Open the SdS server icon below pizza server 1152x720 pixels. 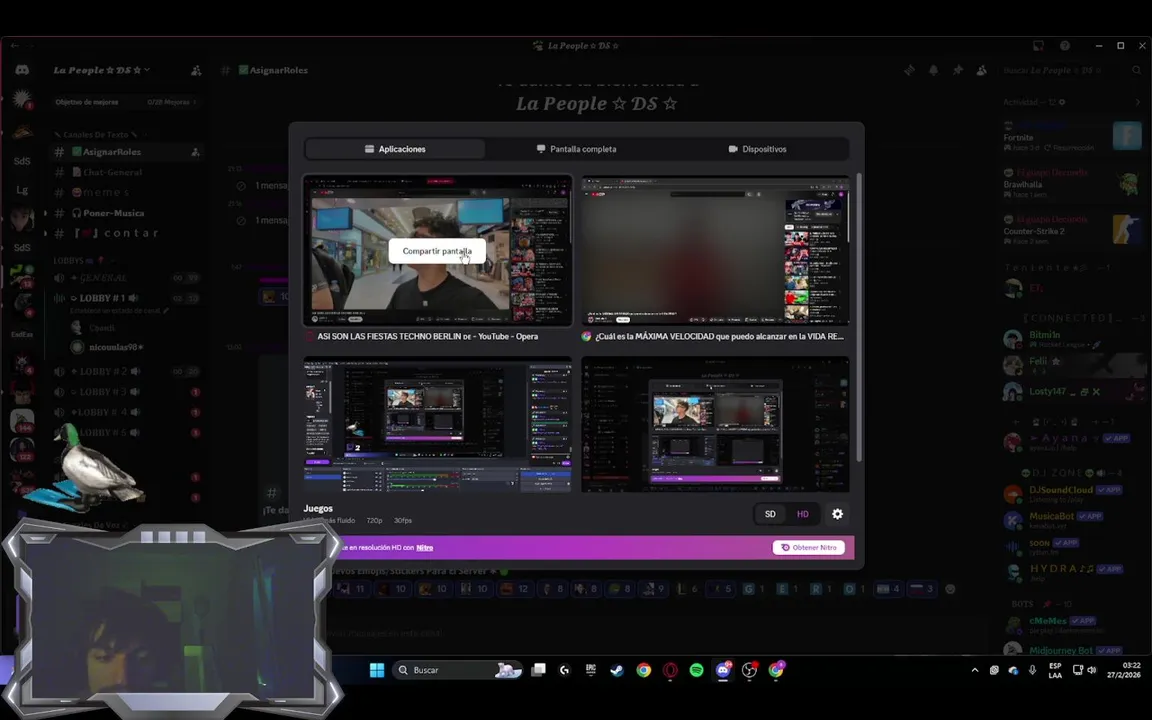[x=22, y=161]
